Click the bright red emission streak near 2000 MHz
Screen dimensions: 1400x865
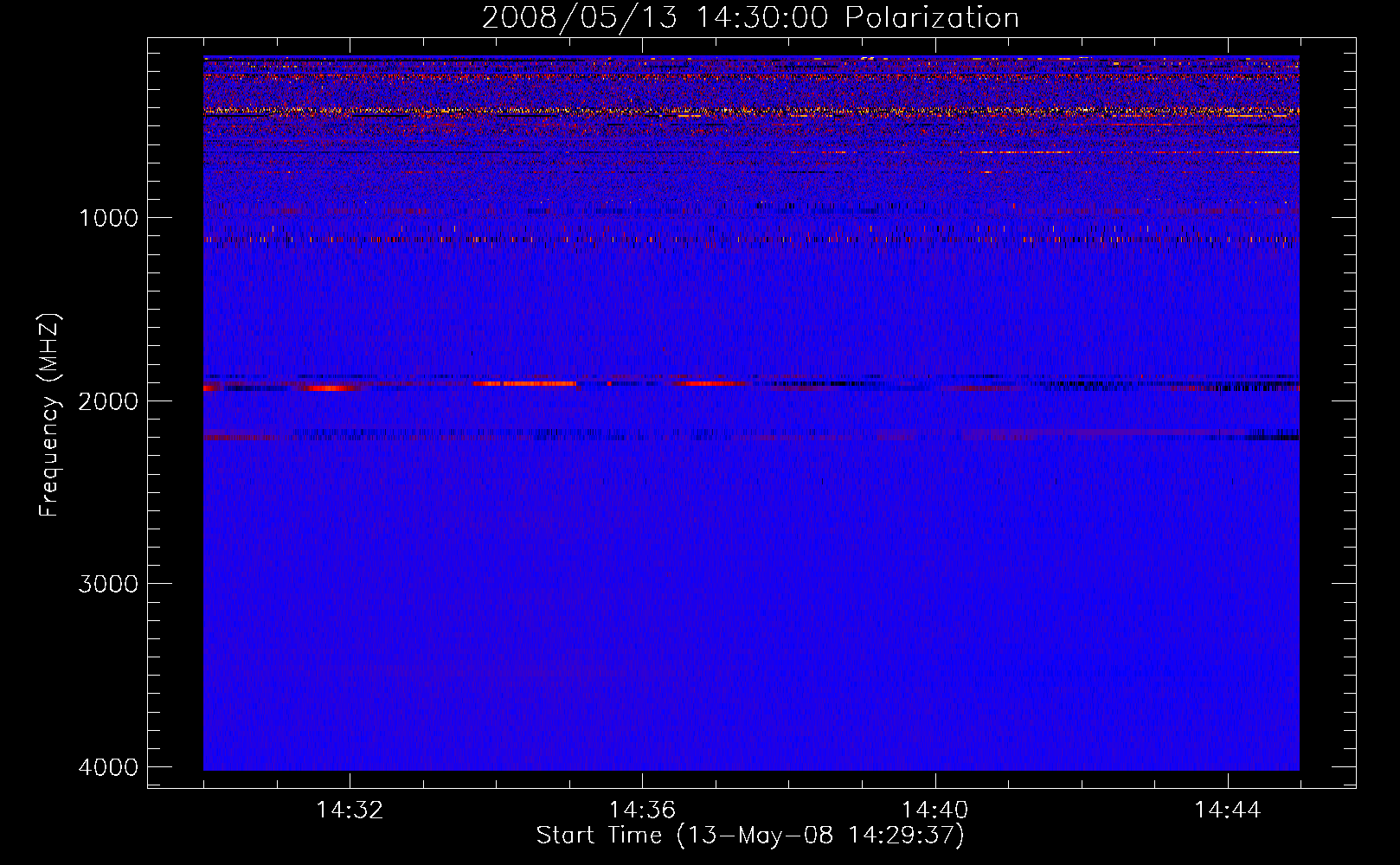tap(525, 383)
